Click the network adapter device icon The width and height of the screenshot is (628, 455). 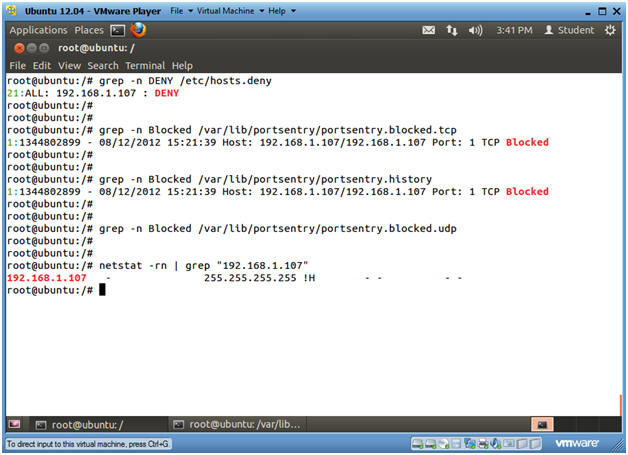(x=469, y=444)
